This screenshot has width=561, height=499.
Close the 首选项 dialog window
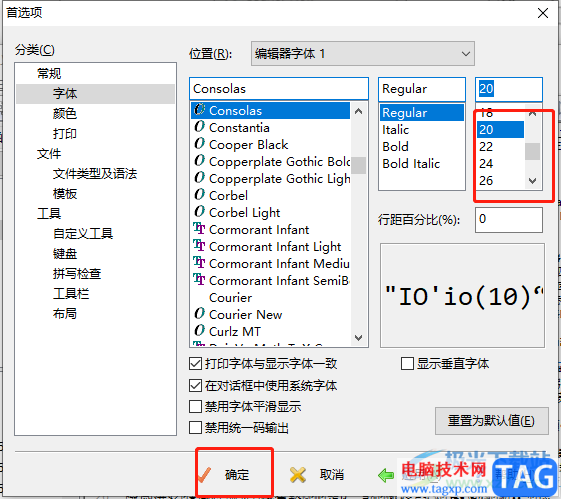pyautogui.click(x=543, y=13)
